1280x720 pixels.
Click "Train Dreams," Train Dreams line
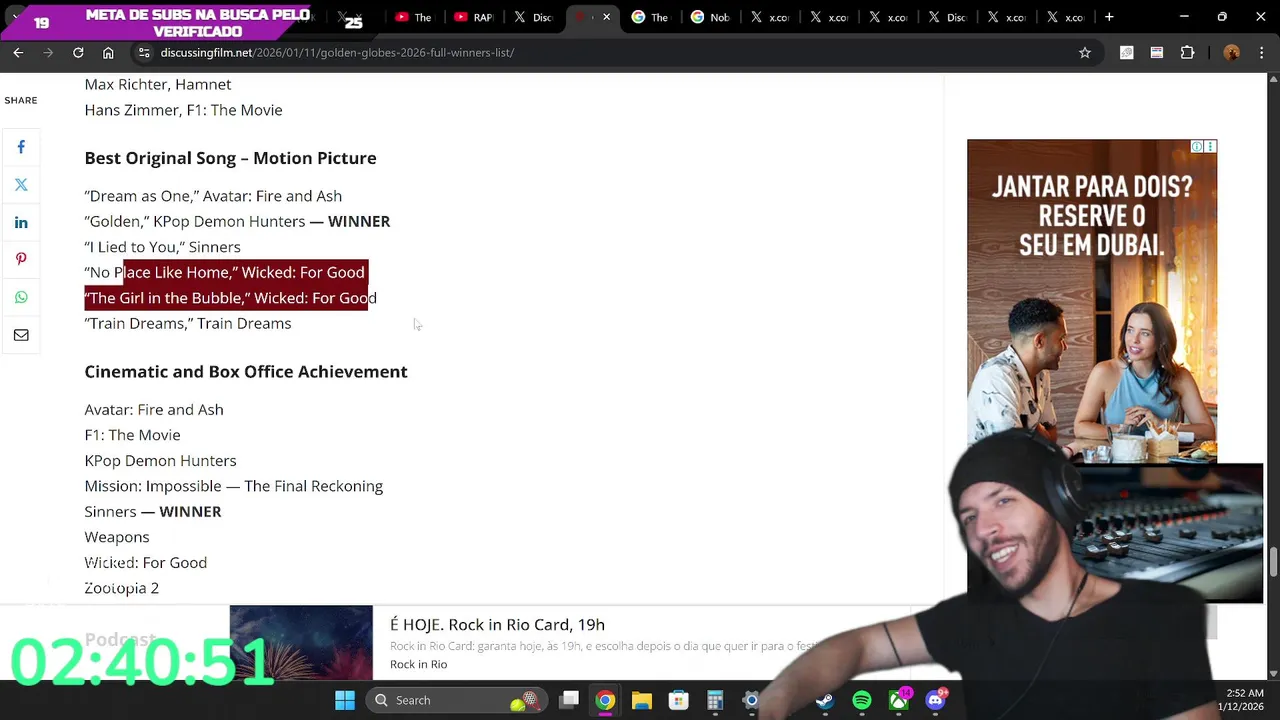188,323
